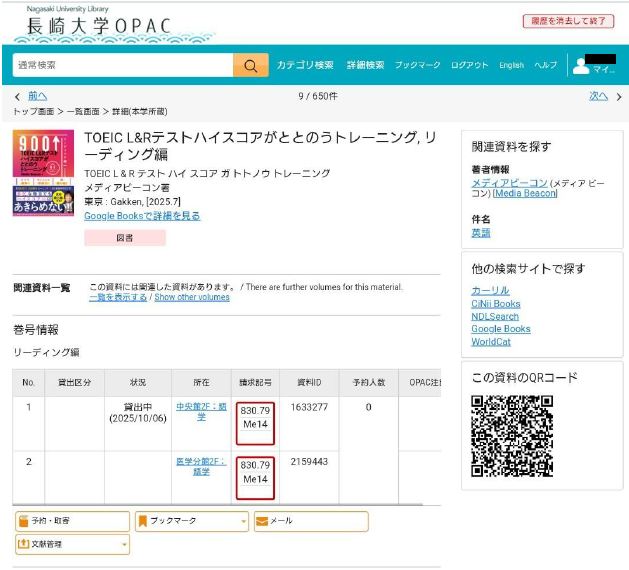Image resolution: width=629 pixels, height=570 pixels.
Task: Focus the 通常検索 search input field
Action: click(123, 65)
